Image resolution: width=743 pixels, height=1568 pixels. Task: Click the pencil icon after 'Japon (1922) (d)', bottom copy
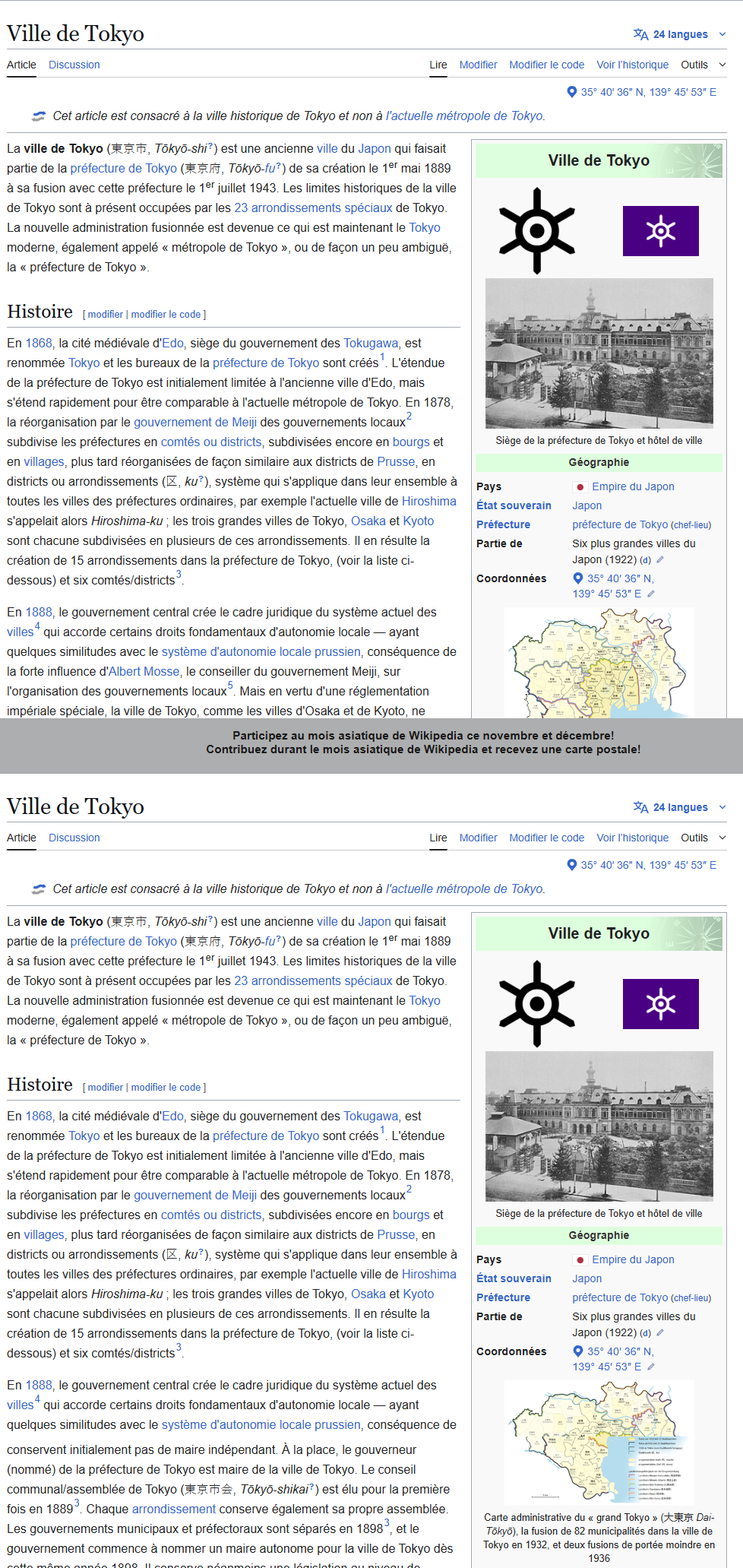click(x=660, y=1333)
